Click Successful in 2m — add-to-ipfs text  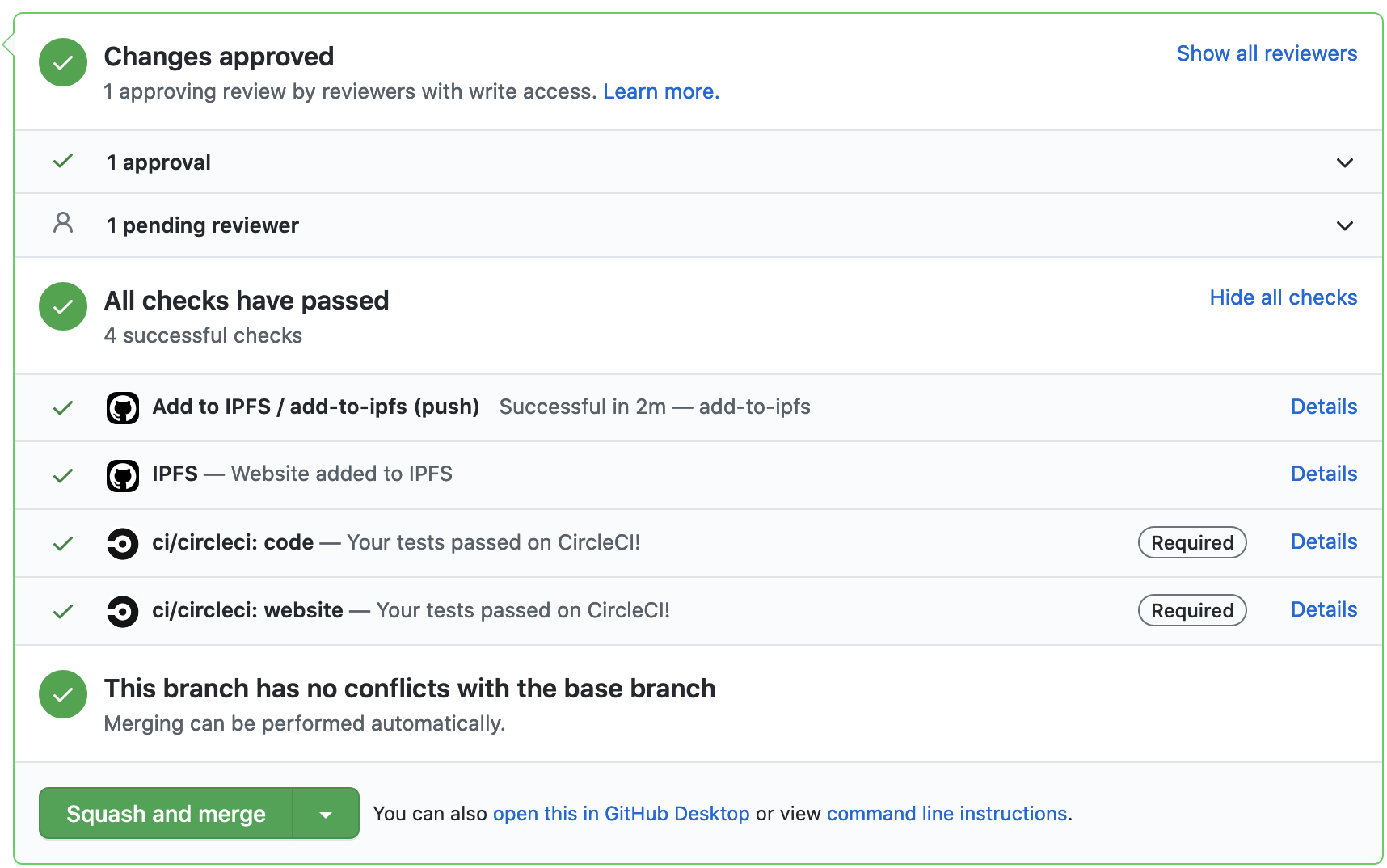(x=655, y=407)
